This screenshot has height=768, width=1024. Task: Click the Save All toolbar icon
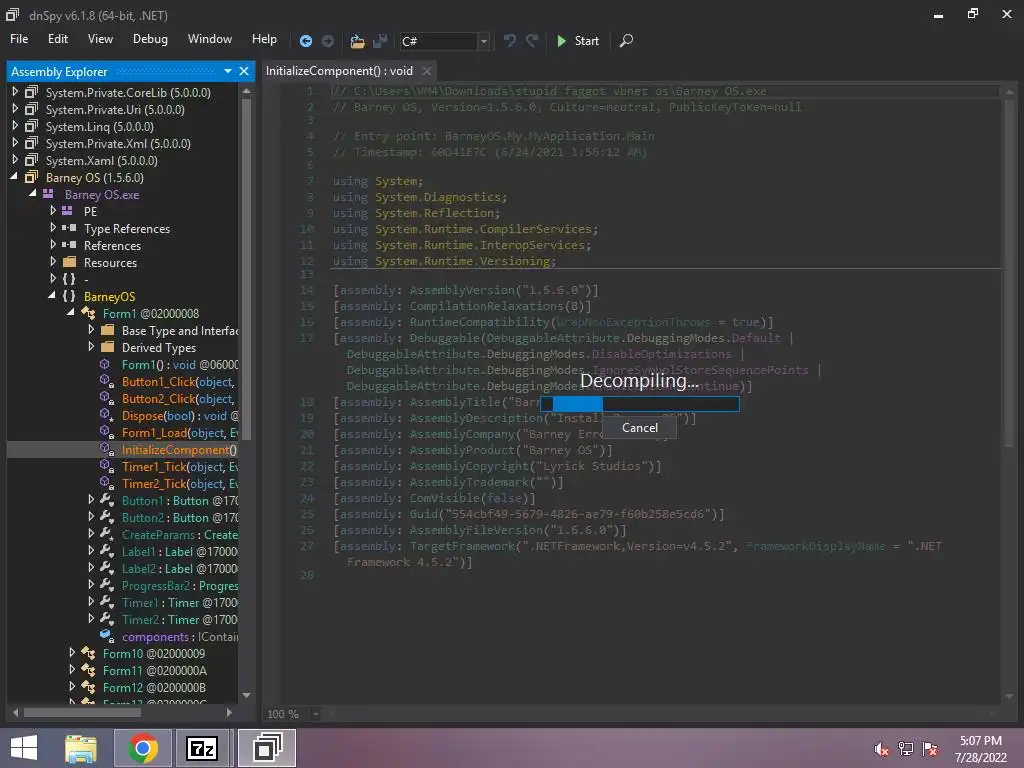(x=380, y=41)
